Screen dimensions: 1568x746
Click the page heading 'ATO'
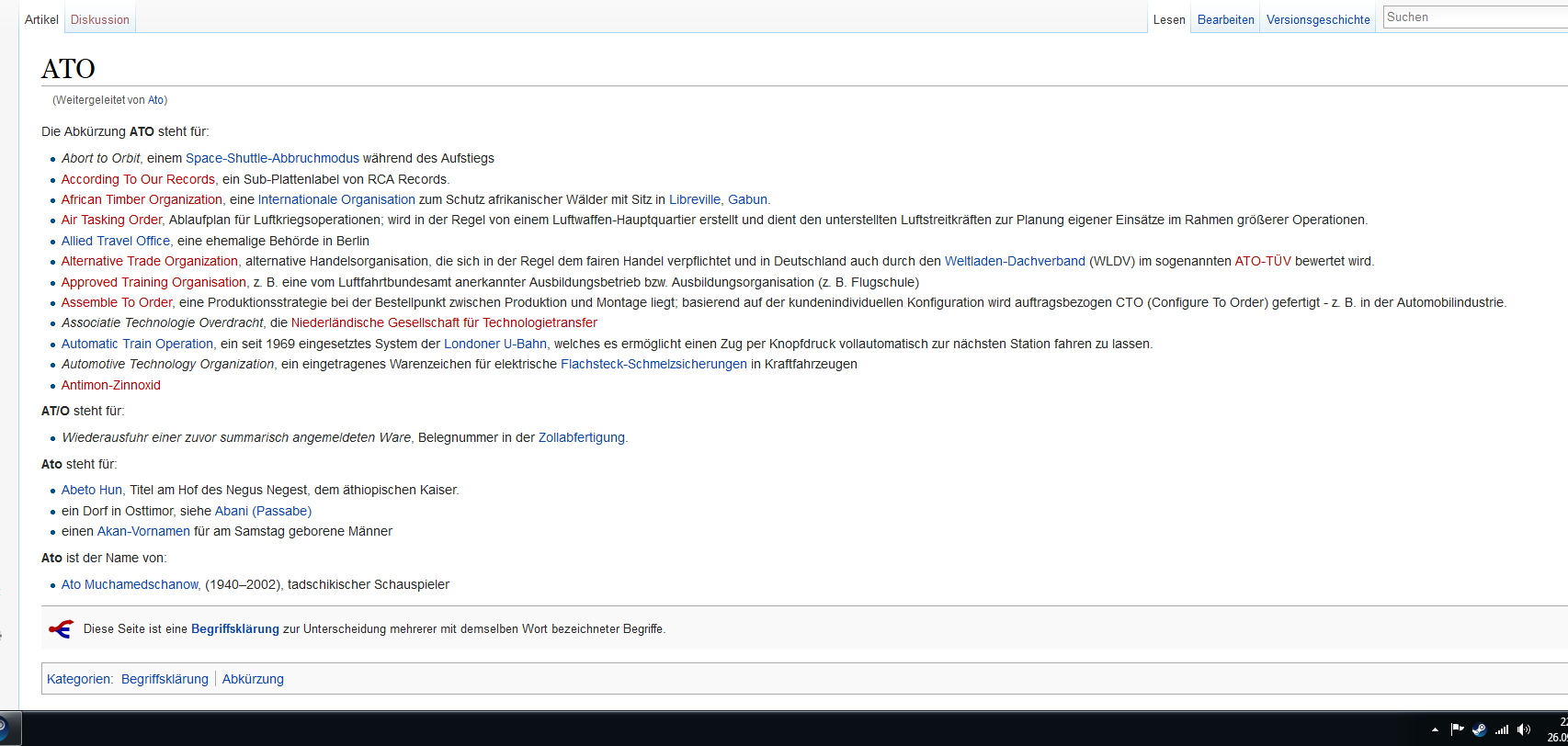pyautogui.click(x=68, y=69)
